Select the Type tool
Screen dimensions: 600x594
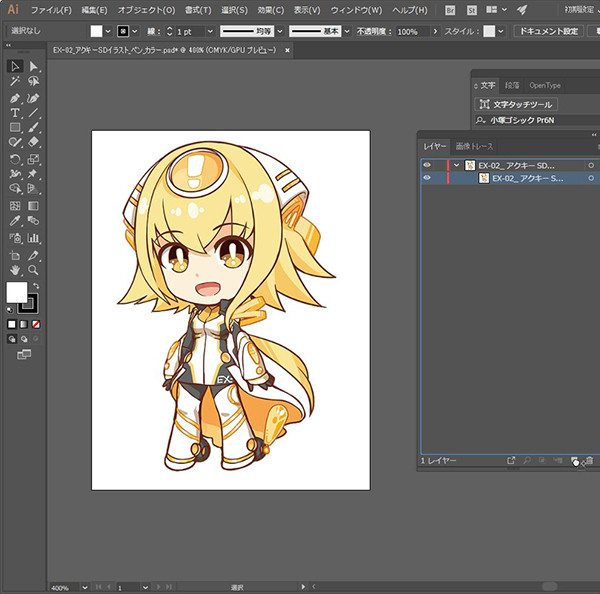point(15,113)
